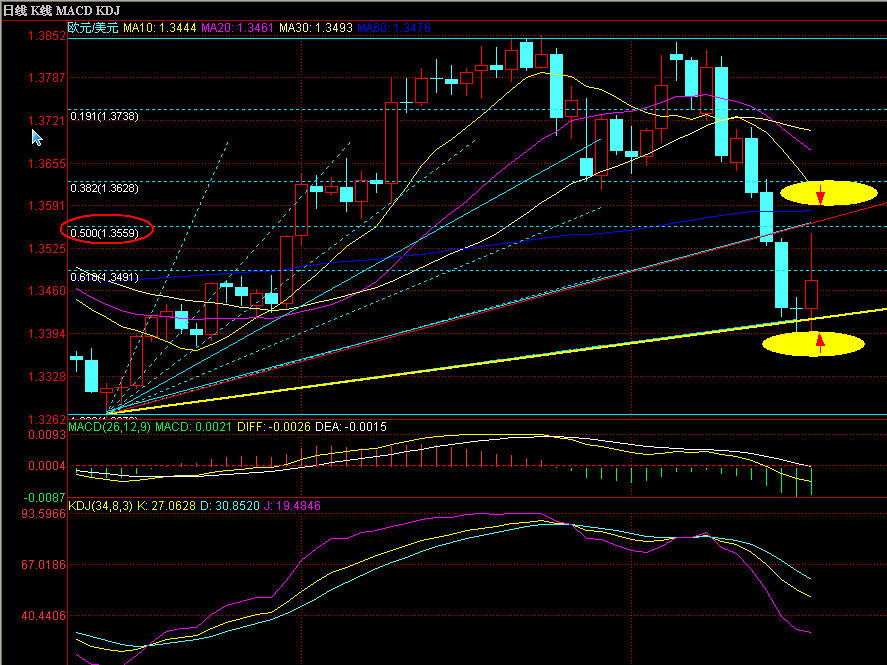Open the KDJ tab in the top bar
The image size is (887, 665).
(109, 10)
